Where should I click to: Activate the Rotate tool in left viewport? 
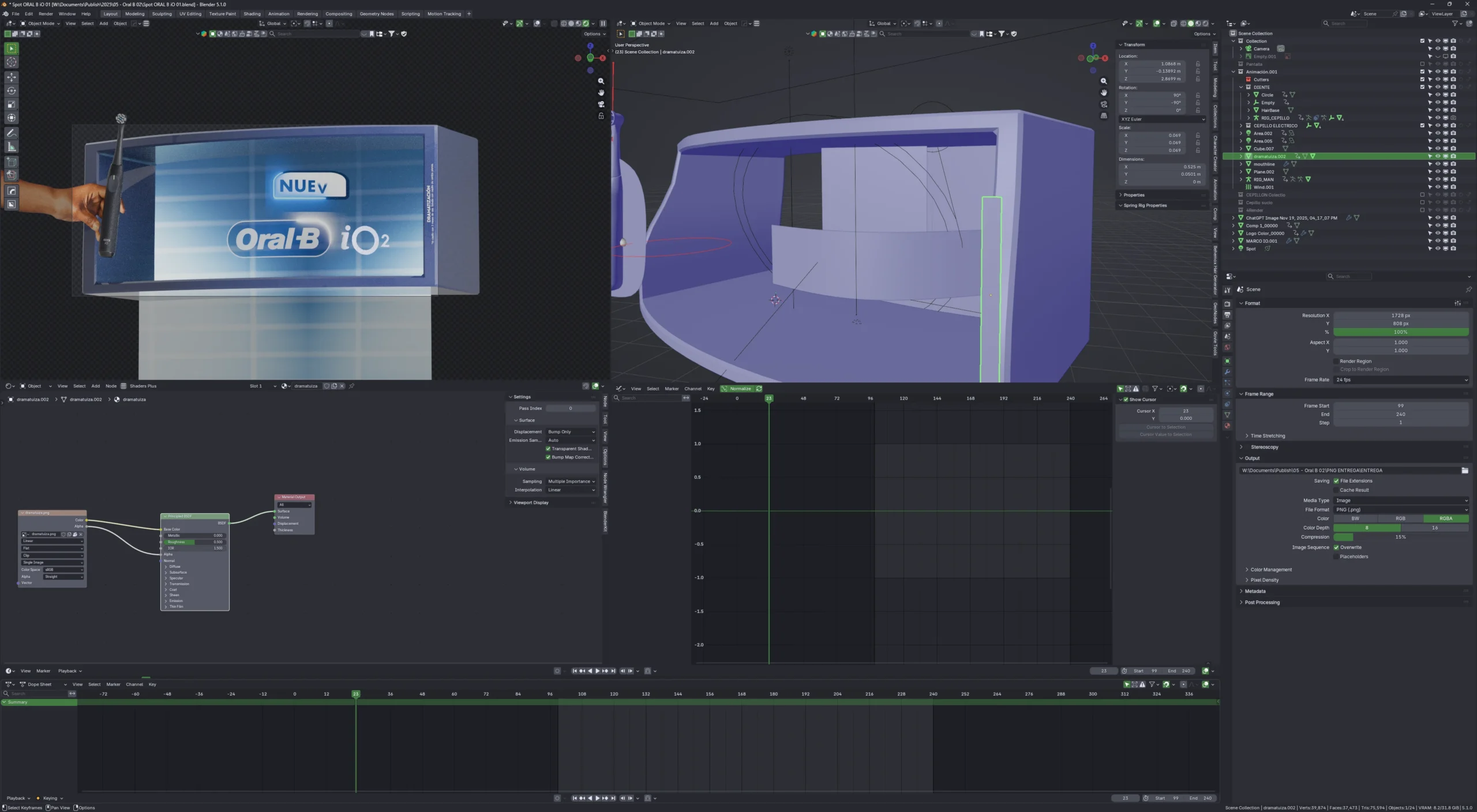pyautogui.click(x=12, y=91)
